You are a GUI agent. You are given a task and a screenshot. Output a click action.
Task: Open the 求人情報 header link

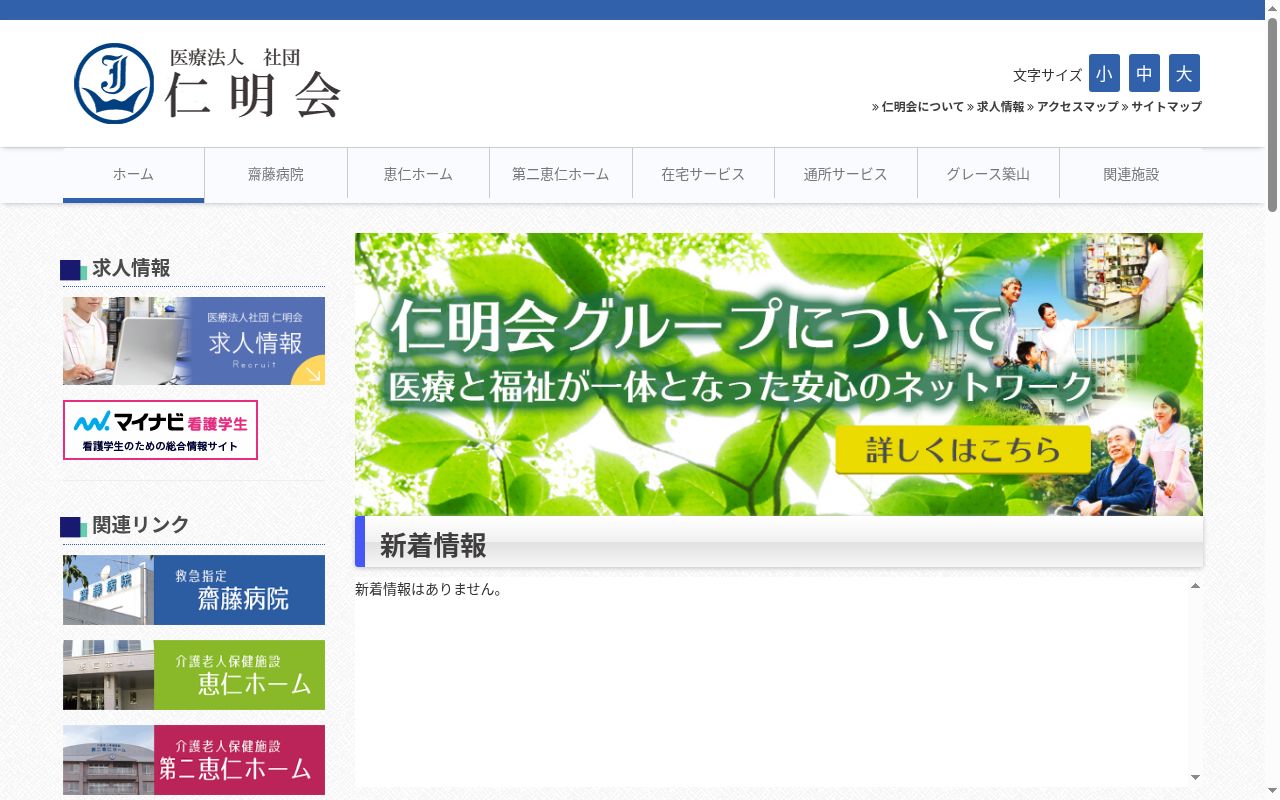click(1000, 106)
